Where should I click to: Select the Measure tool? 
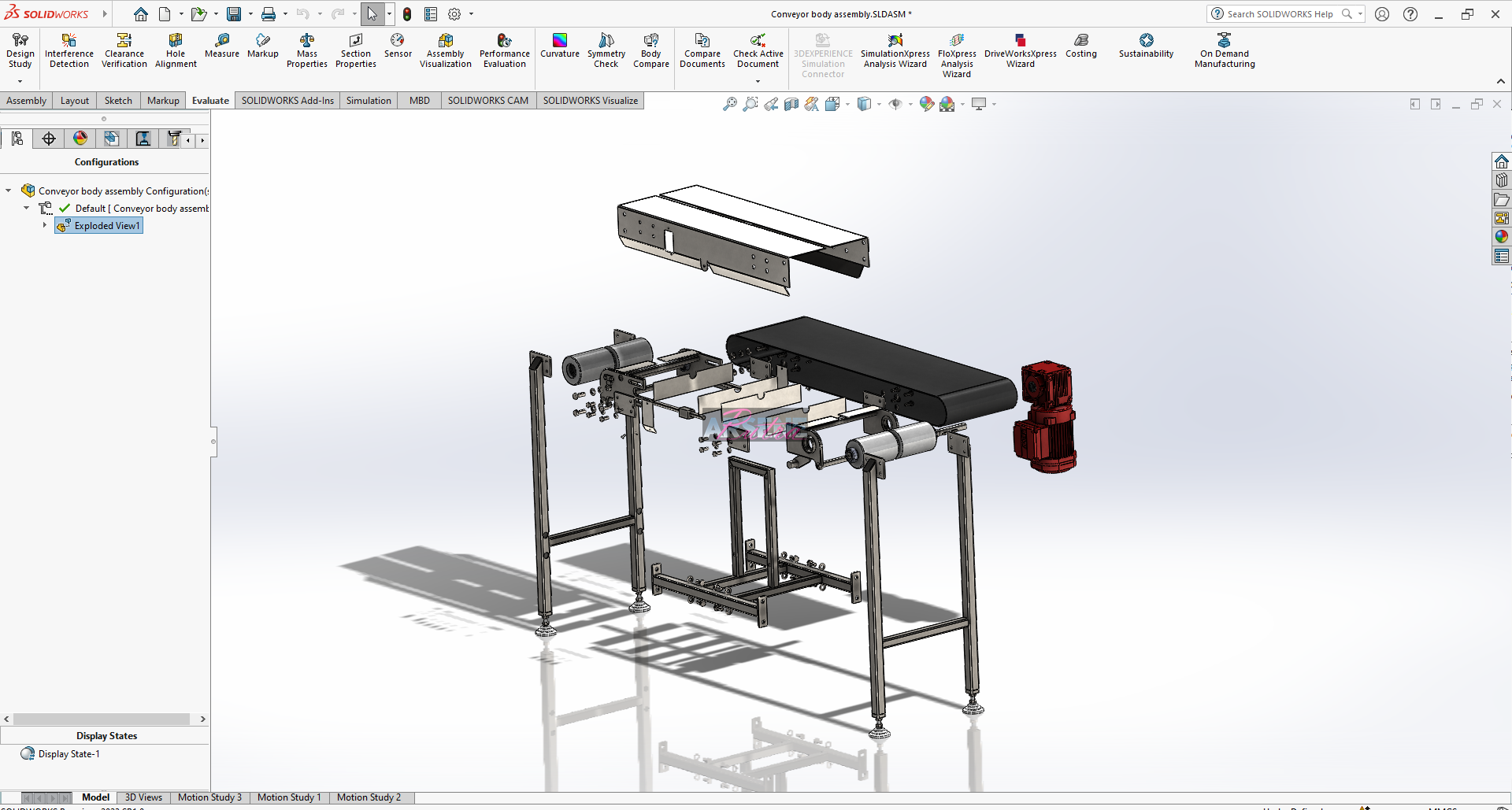[x=222, y=46]
